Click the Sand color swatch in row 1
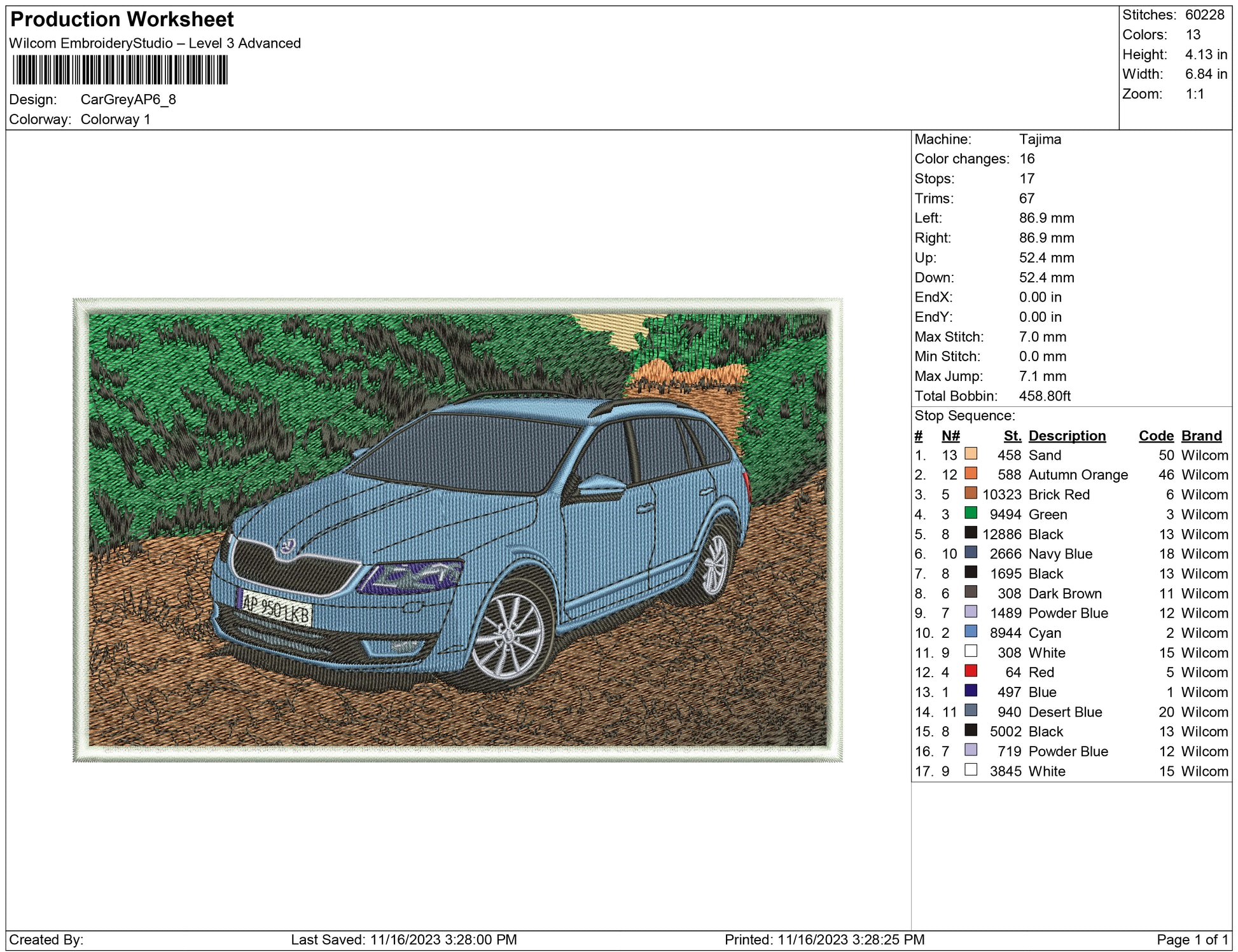 (971, 453)
